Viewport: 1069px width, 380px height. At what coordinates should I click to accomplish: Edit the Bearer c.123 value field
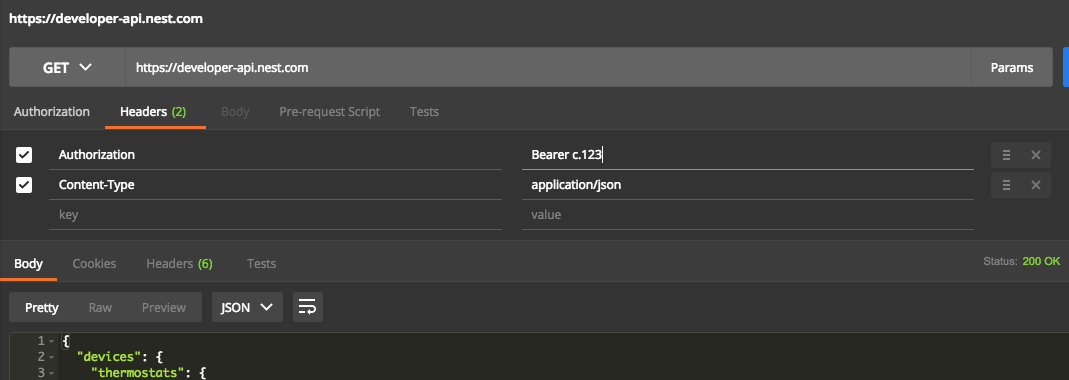click(x=748, y=155)
